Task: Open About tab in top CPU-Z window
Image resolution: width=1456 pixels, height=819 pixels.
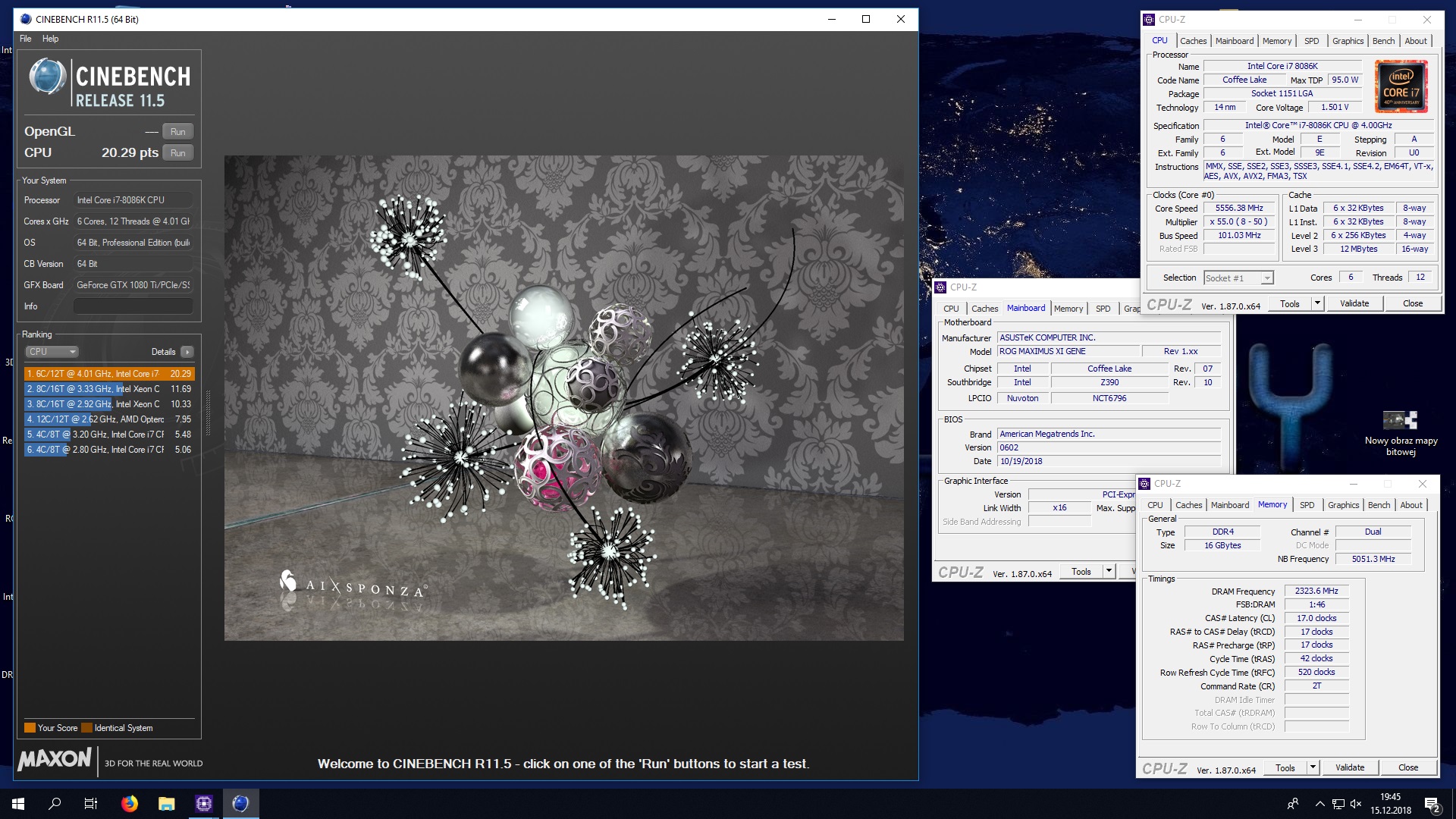Action: 1415,41
